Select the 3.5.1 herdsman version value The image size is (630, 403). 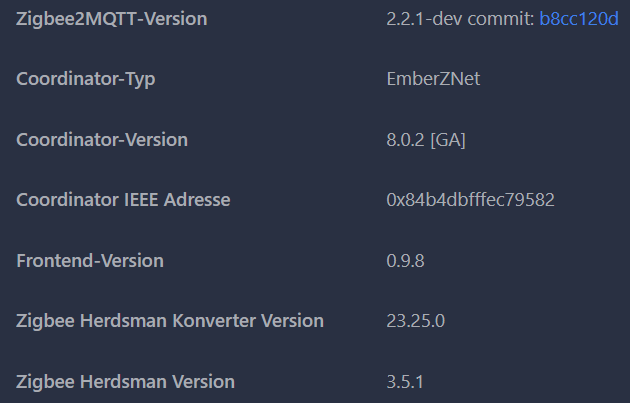pyautogui.click(x=405, y=382)
